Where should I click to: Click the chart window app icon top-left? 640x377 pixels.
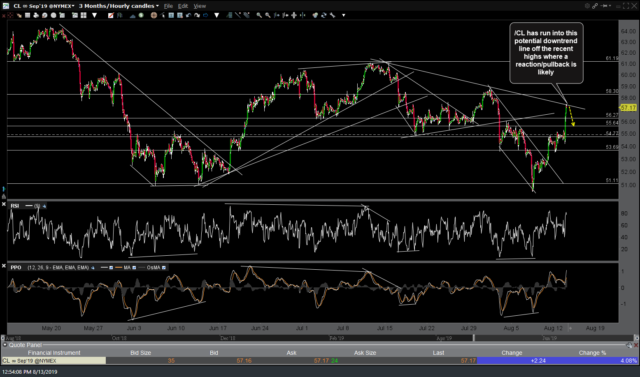[6, 6]
